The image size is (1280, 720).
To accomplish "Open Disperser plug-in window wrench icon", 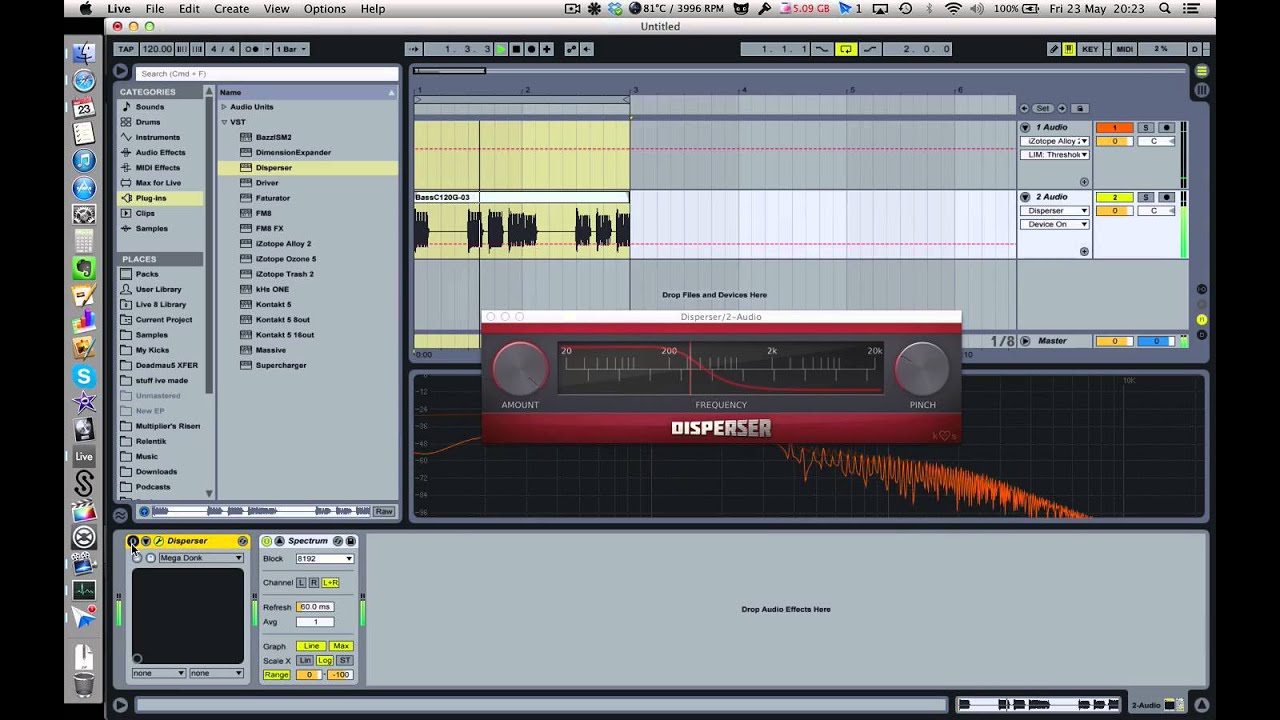I will [158, 541].
